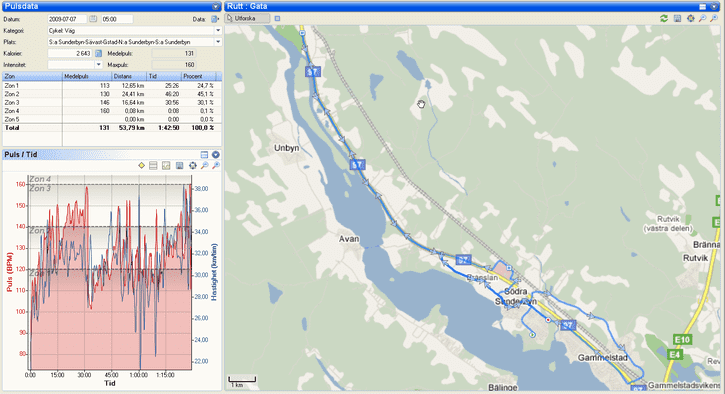Image resolution: width=725 pixels, height=394 pixels.
Task: Sort by the Distans column header
Action: [x=129, y=76]
